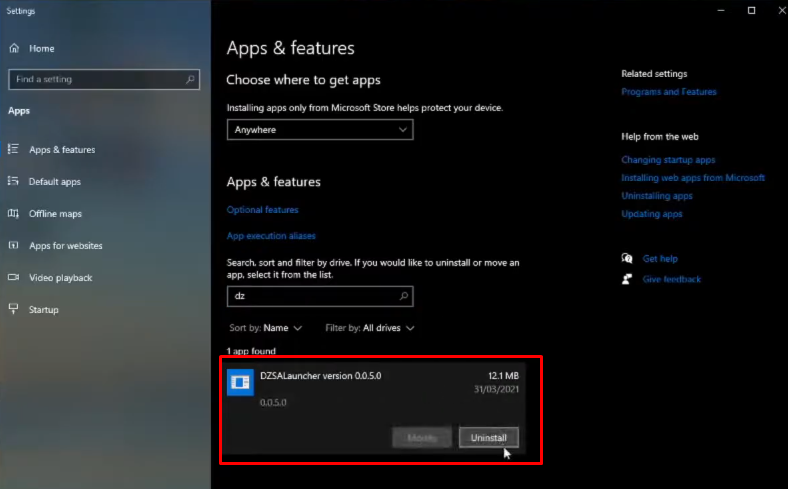788x489 pixels.
Task: Click the app search field containing dz
Action: [320, 296]
